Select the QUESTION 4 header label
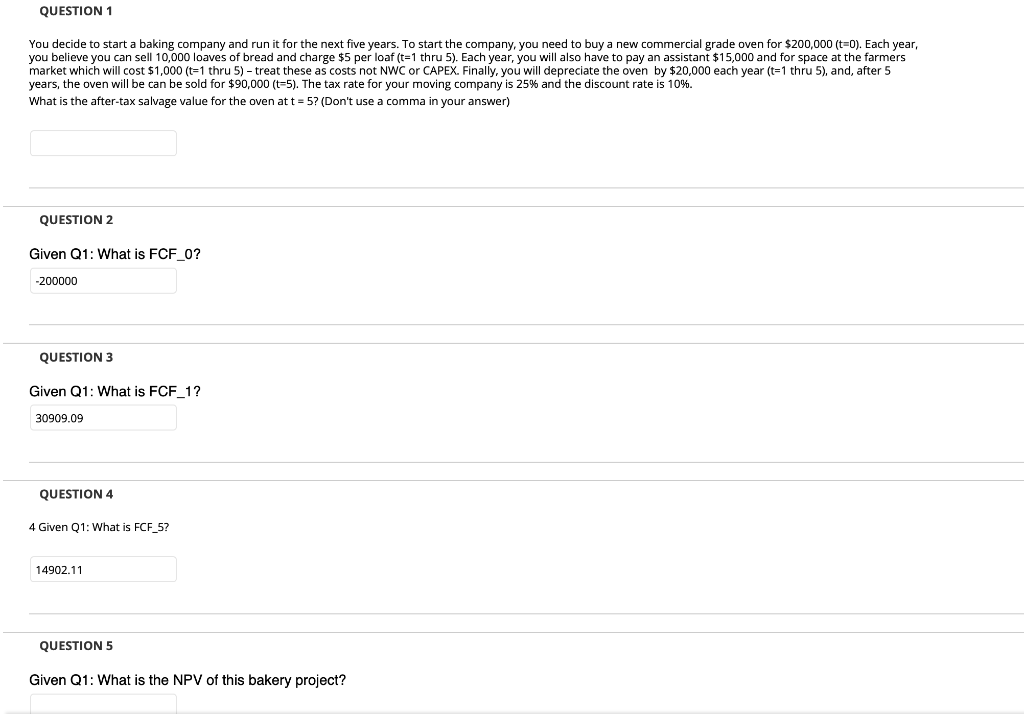The width and height of the screenshot is (1024, 714). click(76, 493)
